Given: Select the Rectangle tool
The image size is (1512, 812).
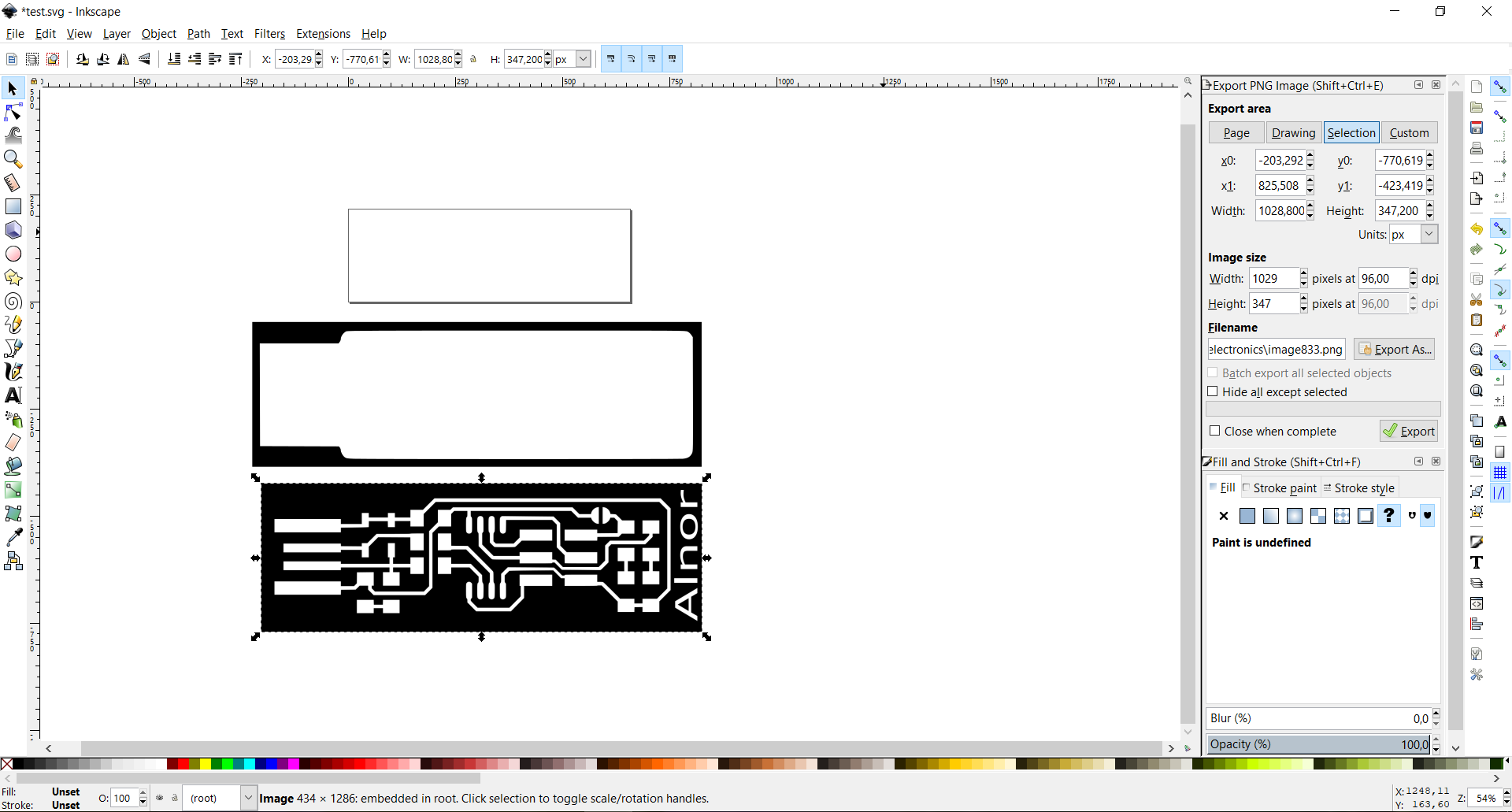Looking at the screenshot, I should 13,206.
